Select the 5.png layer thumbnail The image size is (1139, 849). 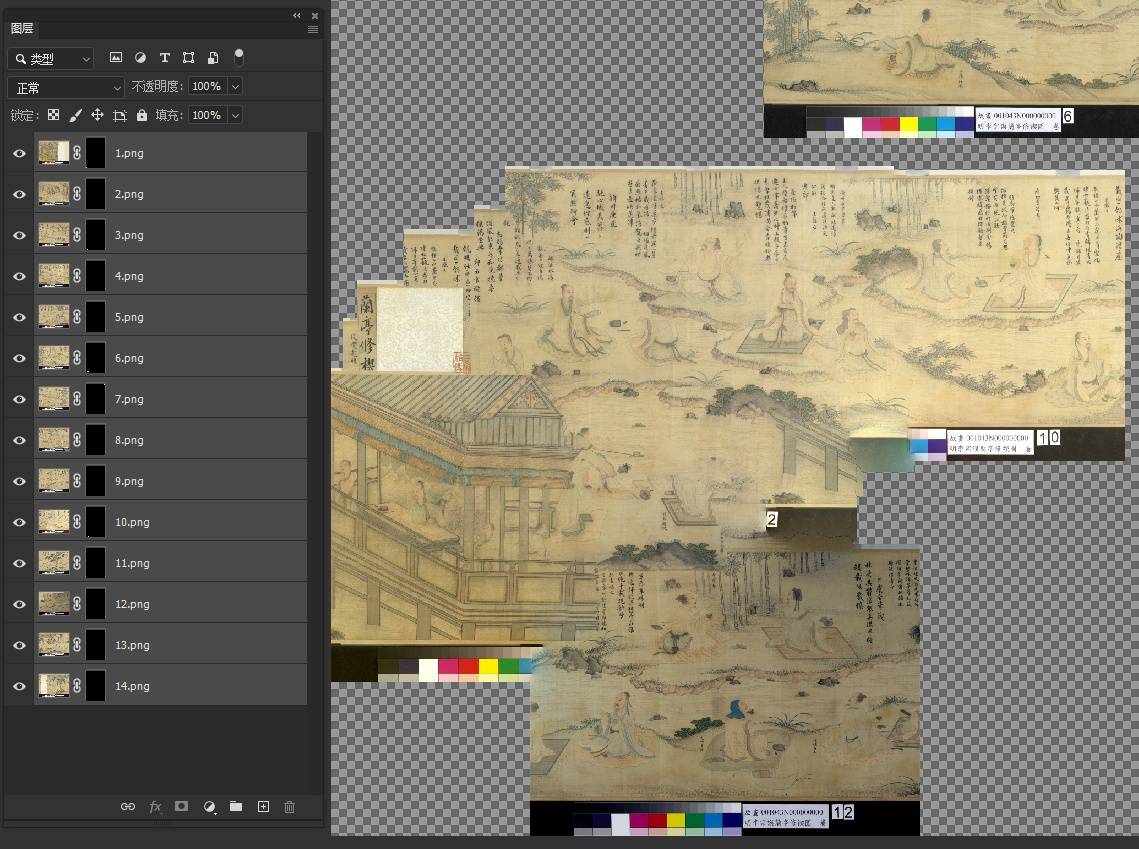tap(54, 316)
